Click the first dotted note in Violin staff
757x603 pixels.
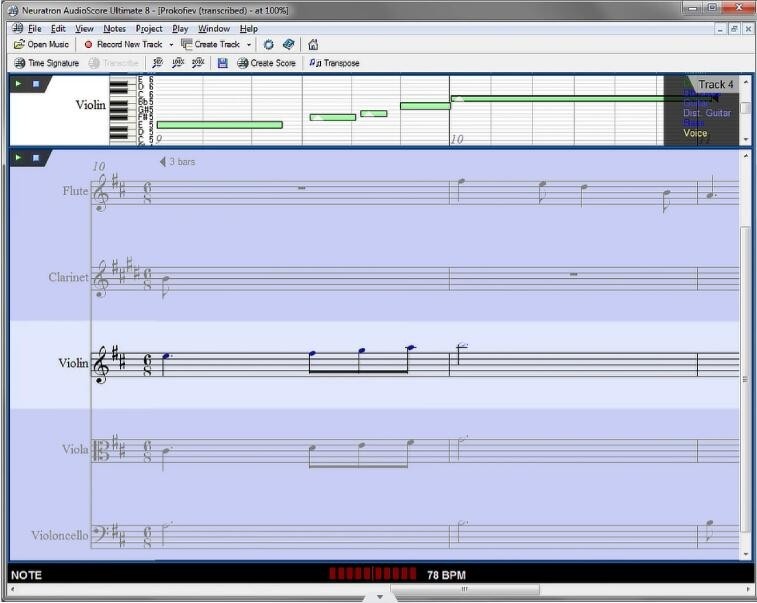click(166, 356)
